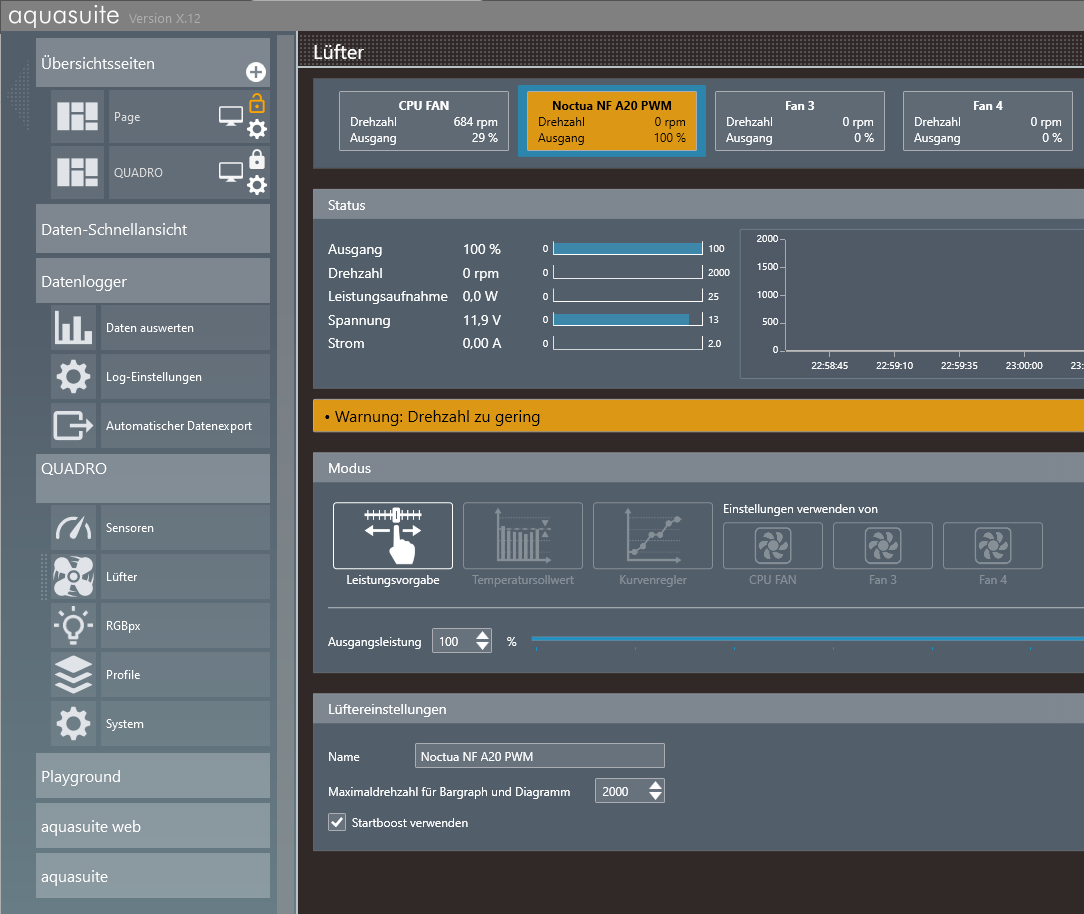The height and width of the screenshot is (914, 1084).
Task: Switch to Fan 4 tab
Action: point(987,121)
